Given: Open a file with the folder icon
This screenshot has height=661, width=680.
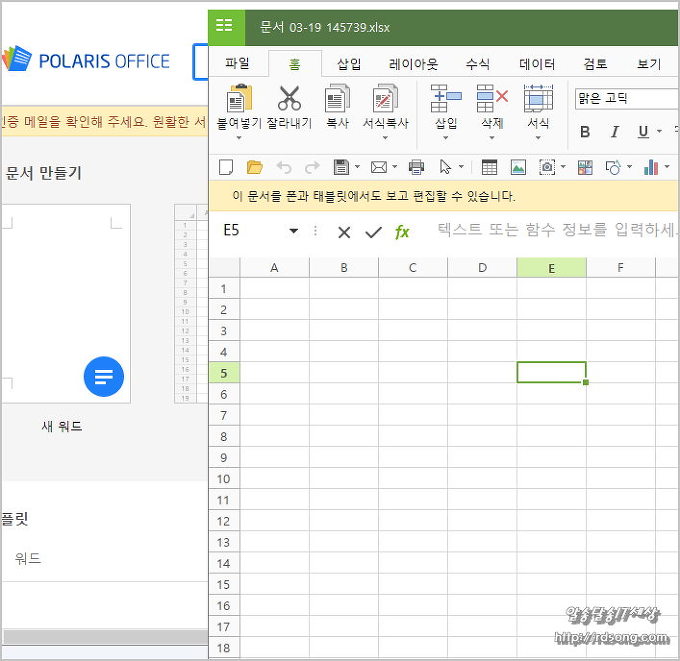Looking at the screenshot, I should point(254,167).
